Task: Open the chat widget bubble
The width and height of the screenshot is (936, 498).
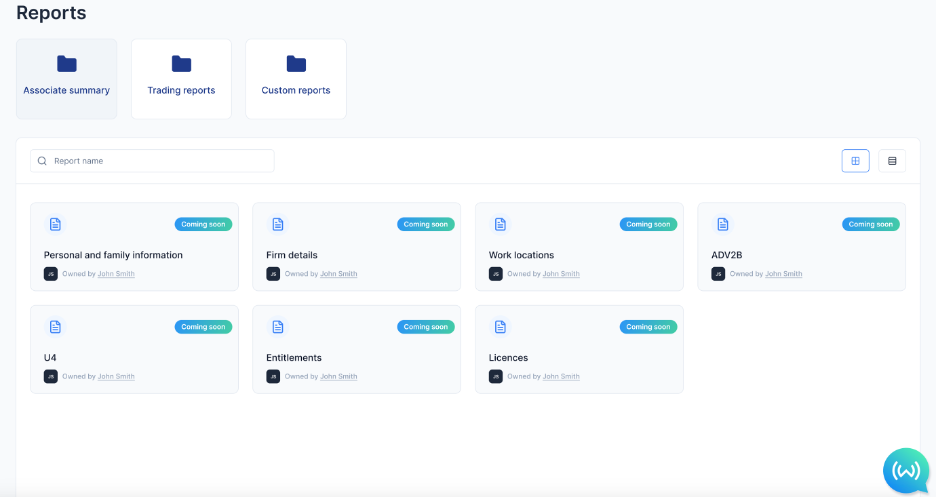Action: (906, 471)
